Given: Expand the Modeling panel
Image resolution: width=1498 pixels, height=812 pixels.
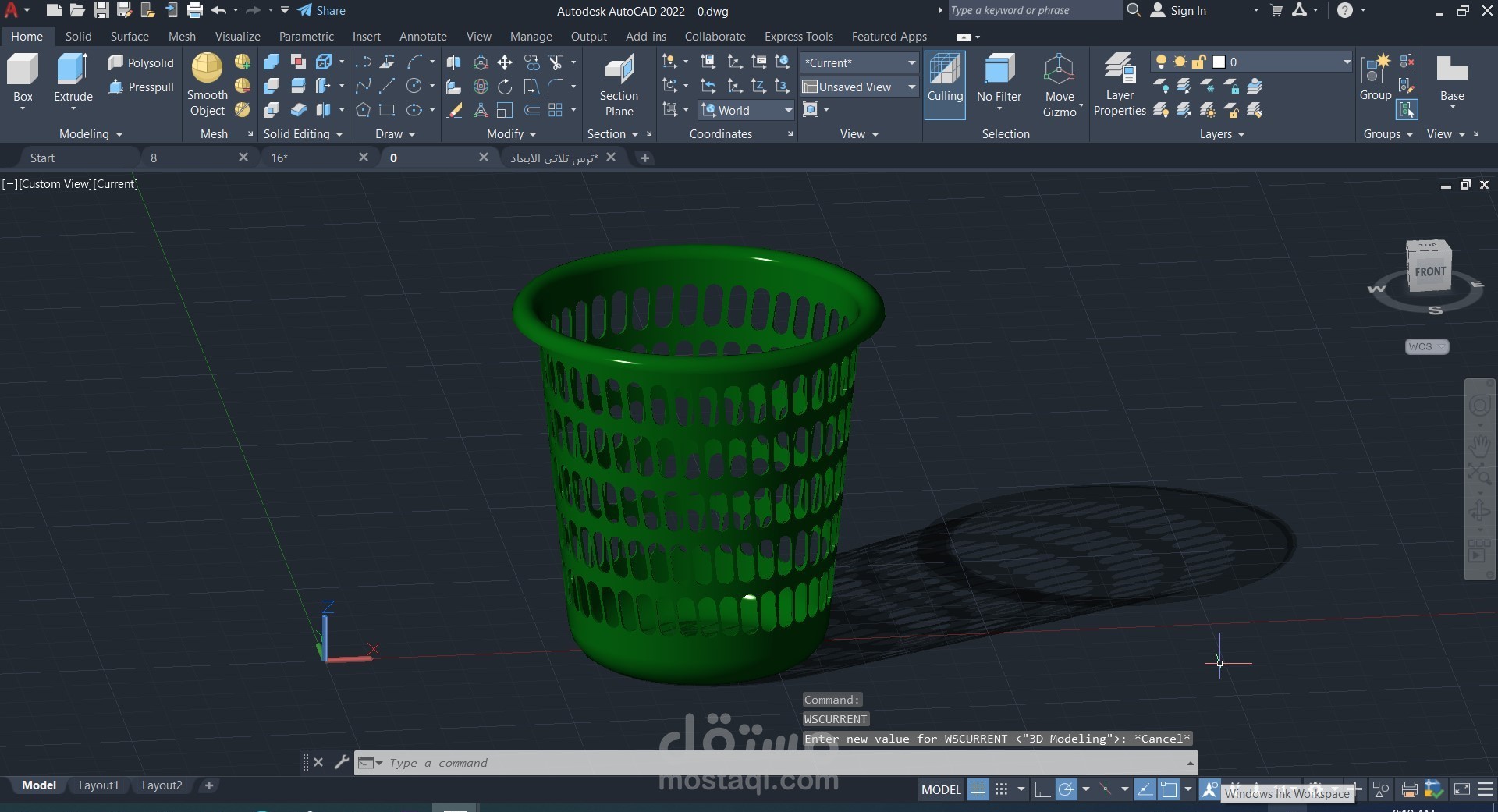Looking at the screenshot, I should (91, 133).
